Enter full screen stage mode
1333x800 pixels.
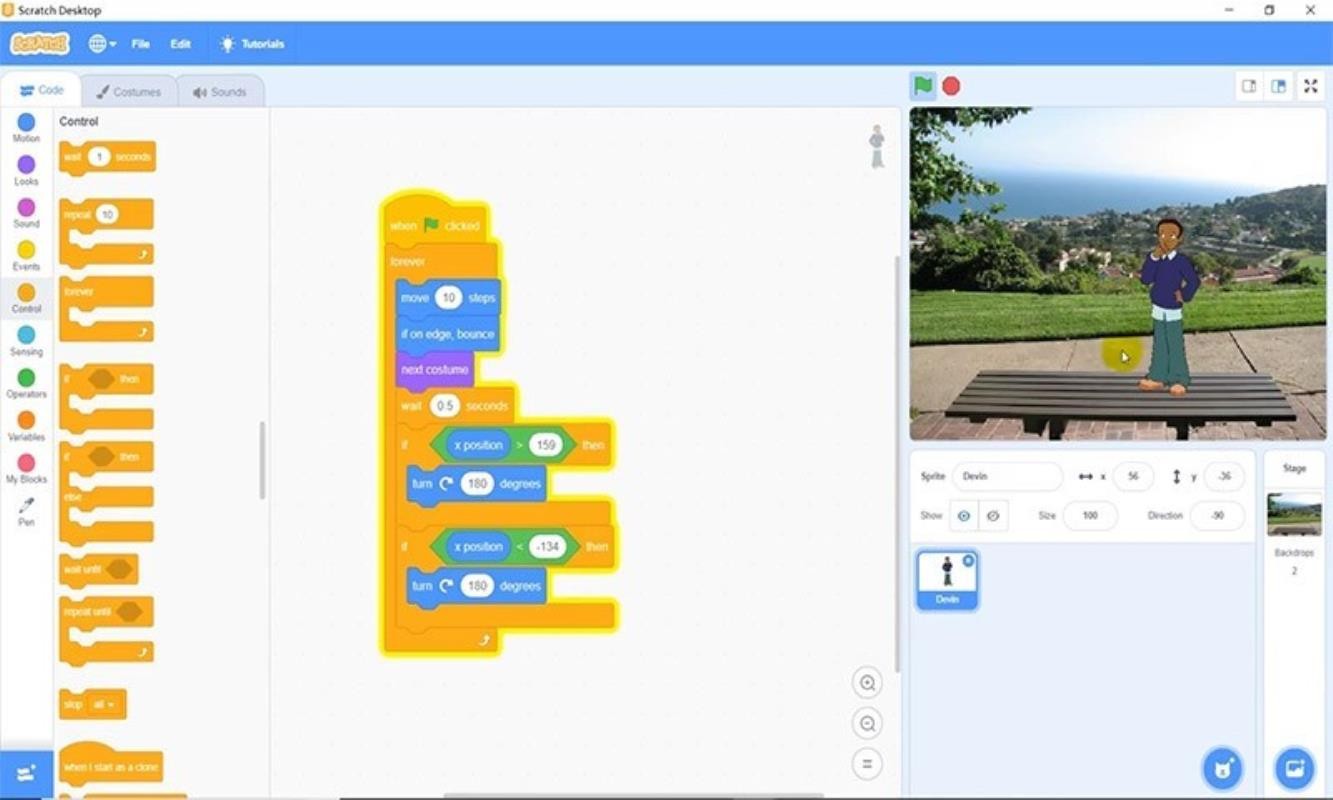click(x=1310, y=86)
